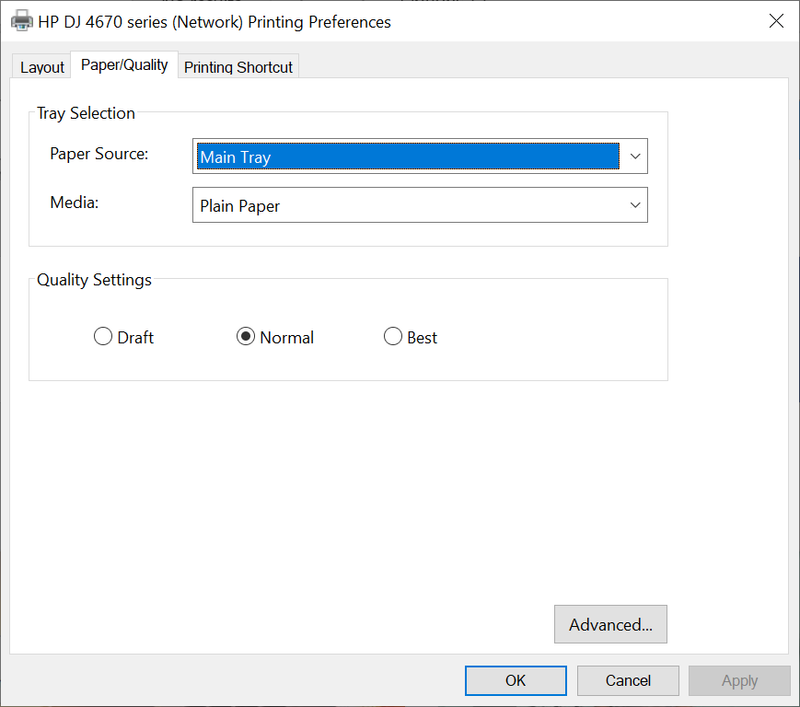Click the dialog title bar text
This screenshot has height=707, width=800.
[214, 21]
